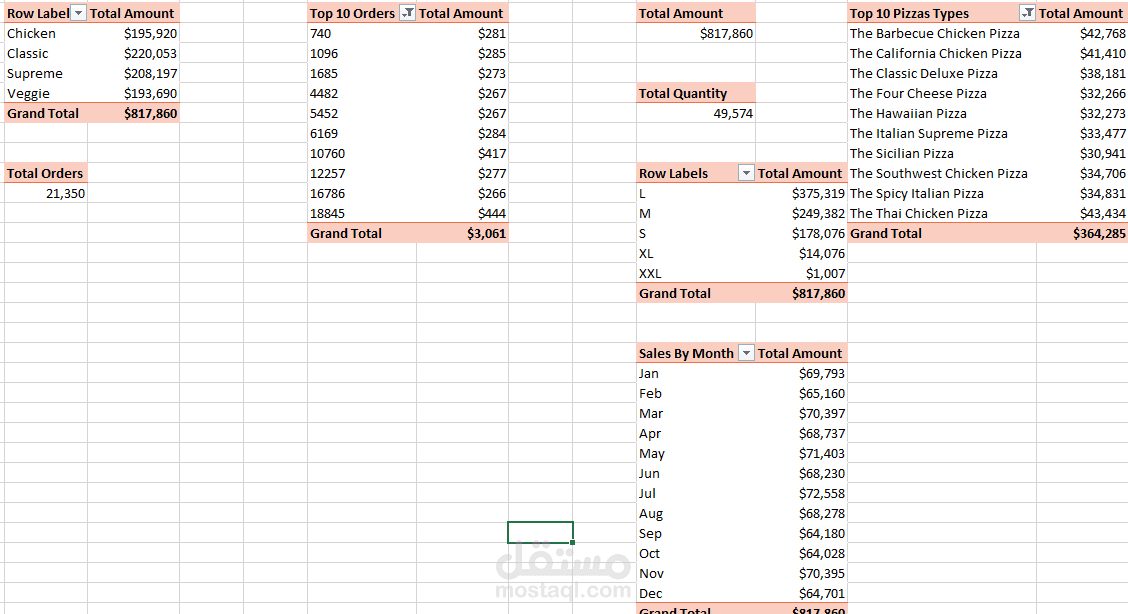Screen dimensions: 1128x614
Task: Click the $375,319 size L amount
Action: coord(801,193)
